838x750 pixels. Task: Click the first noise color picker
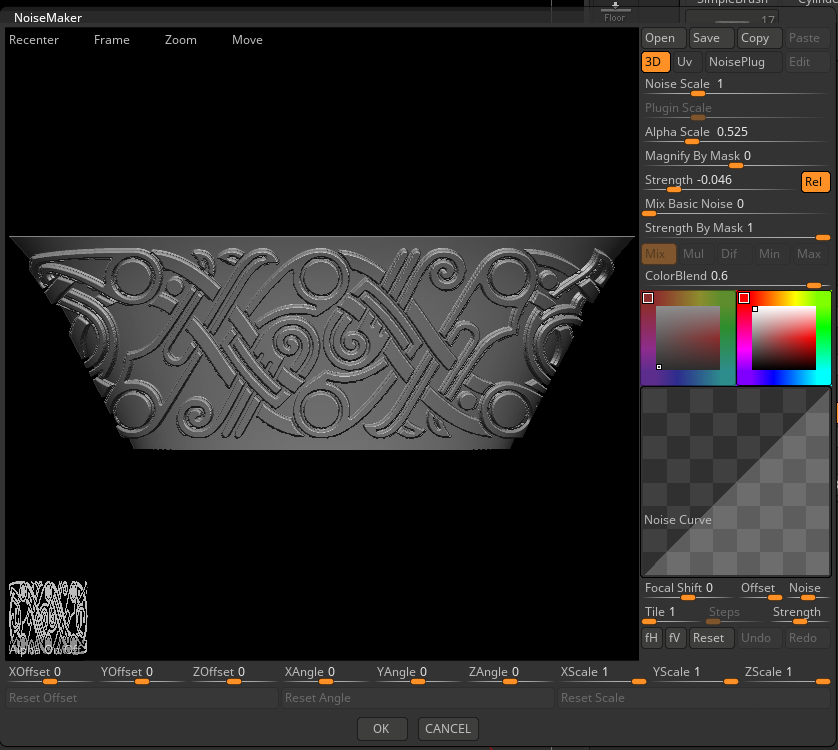point(688,338)
